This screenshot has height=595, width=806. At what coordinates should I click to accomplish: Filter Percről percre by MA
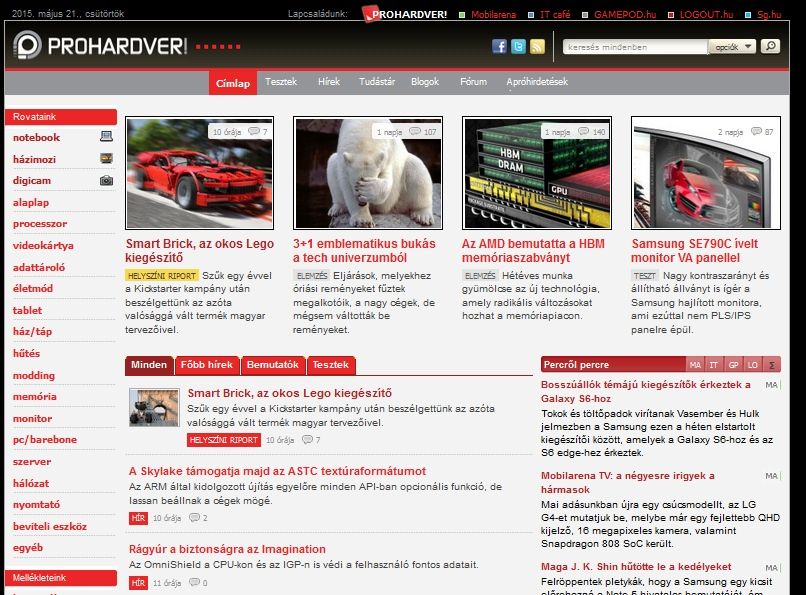(x=695, y=364)
